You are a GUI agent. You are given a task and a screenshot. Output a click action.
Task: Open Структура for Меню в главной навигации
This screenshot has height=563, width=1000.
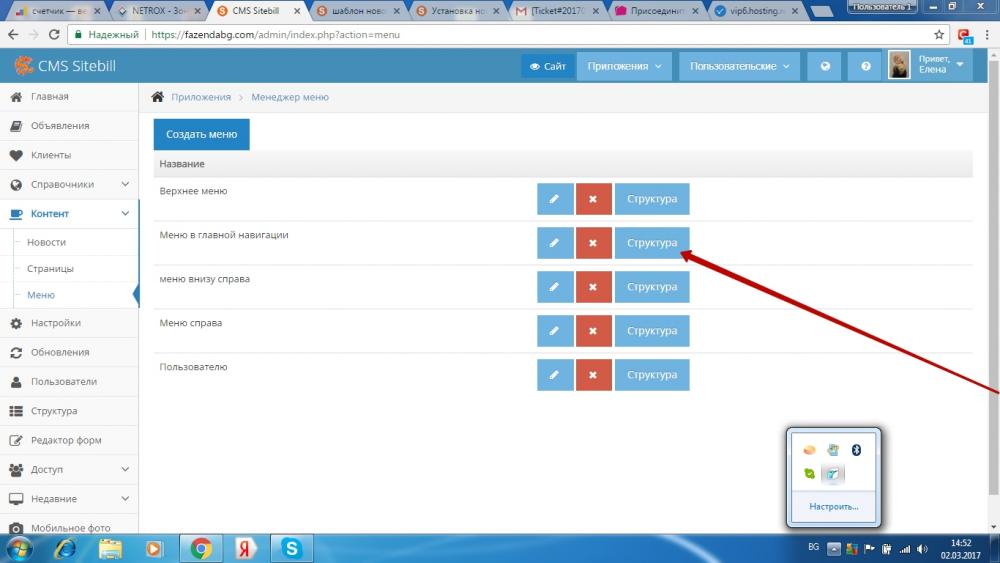click(652, 243)
